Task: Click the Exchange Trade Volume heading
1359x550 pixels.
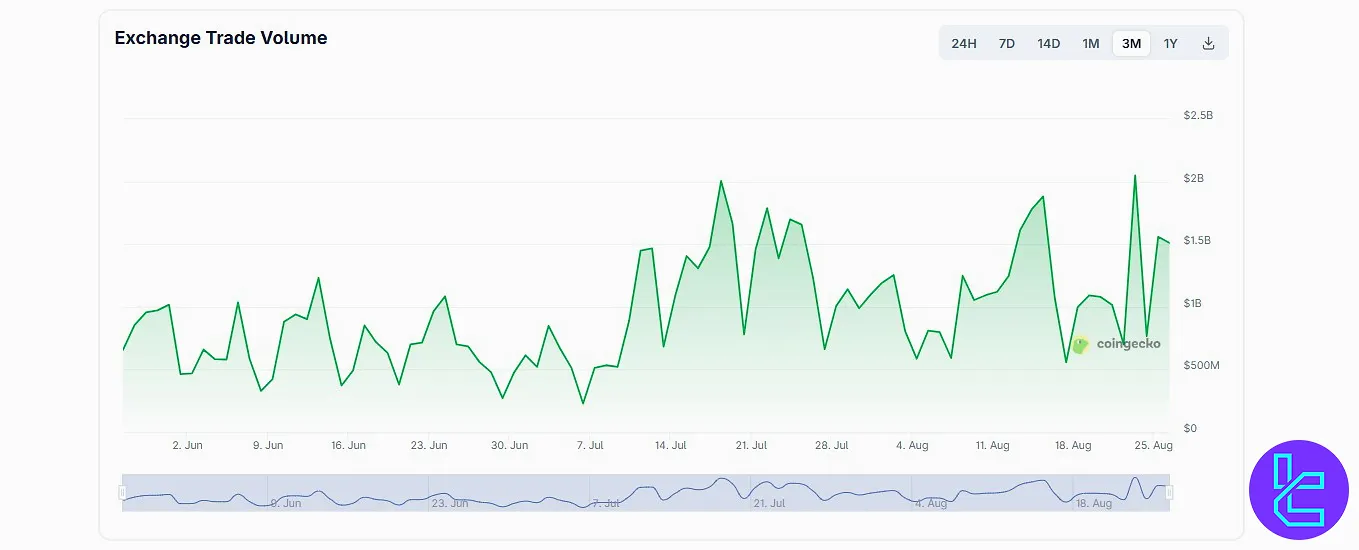Action: pos(221,38)
